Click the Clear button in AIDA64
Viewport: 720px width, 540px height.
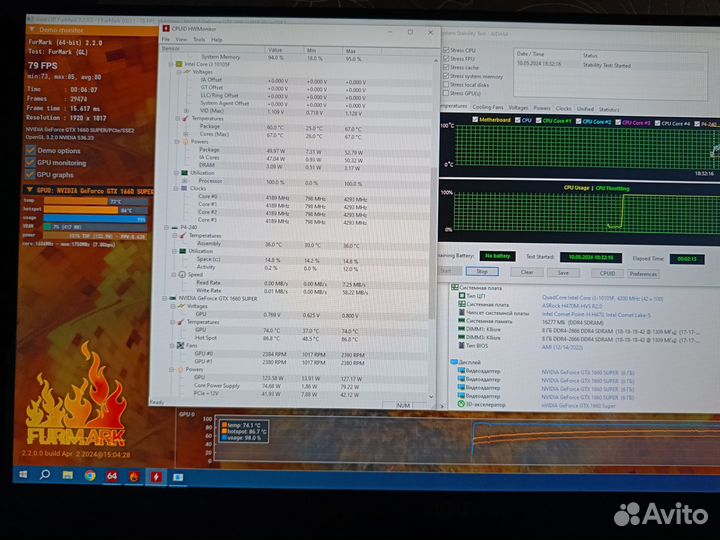coord(527,272)
